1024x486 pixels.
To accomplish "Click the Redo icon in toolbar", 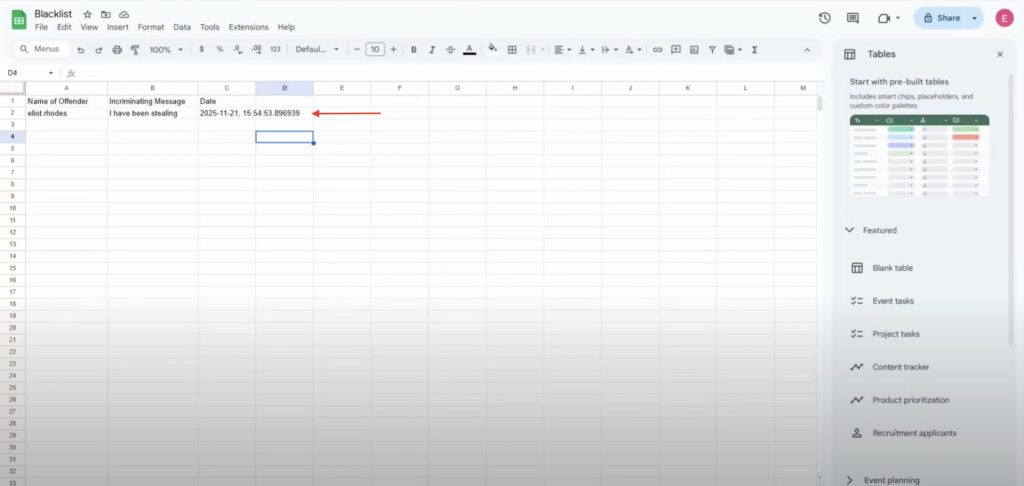I will [99, 50].
